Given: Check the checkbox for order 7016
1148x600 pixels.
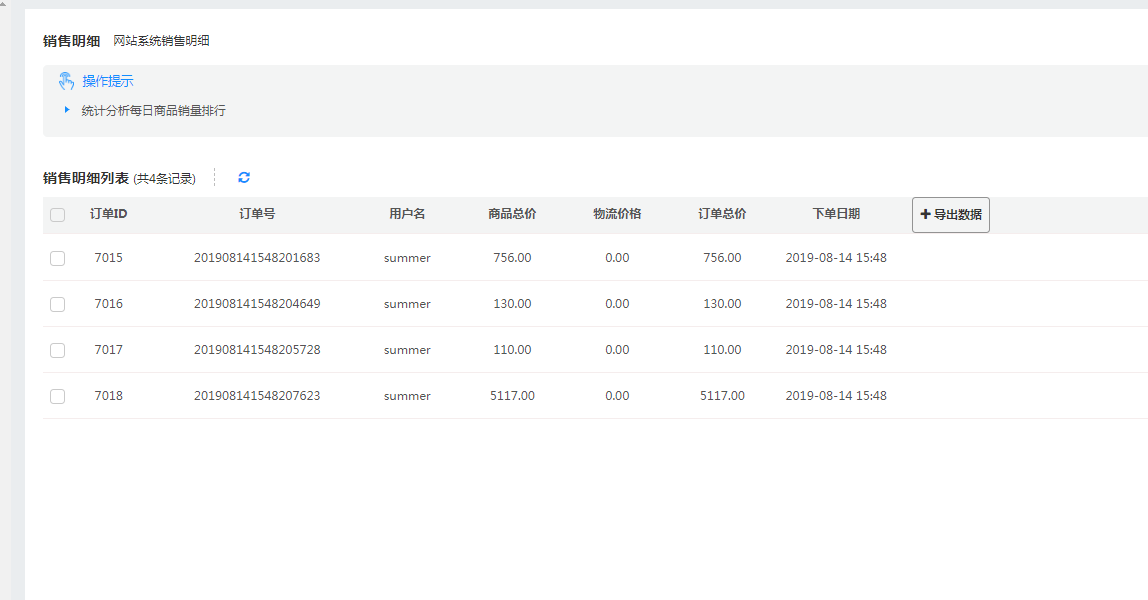Looking at the screenshot, I should (58, 304).
